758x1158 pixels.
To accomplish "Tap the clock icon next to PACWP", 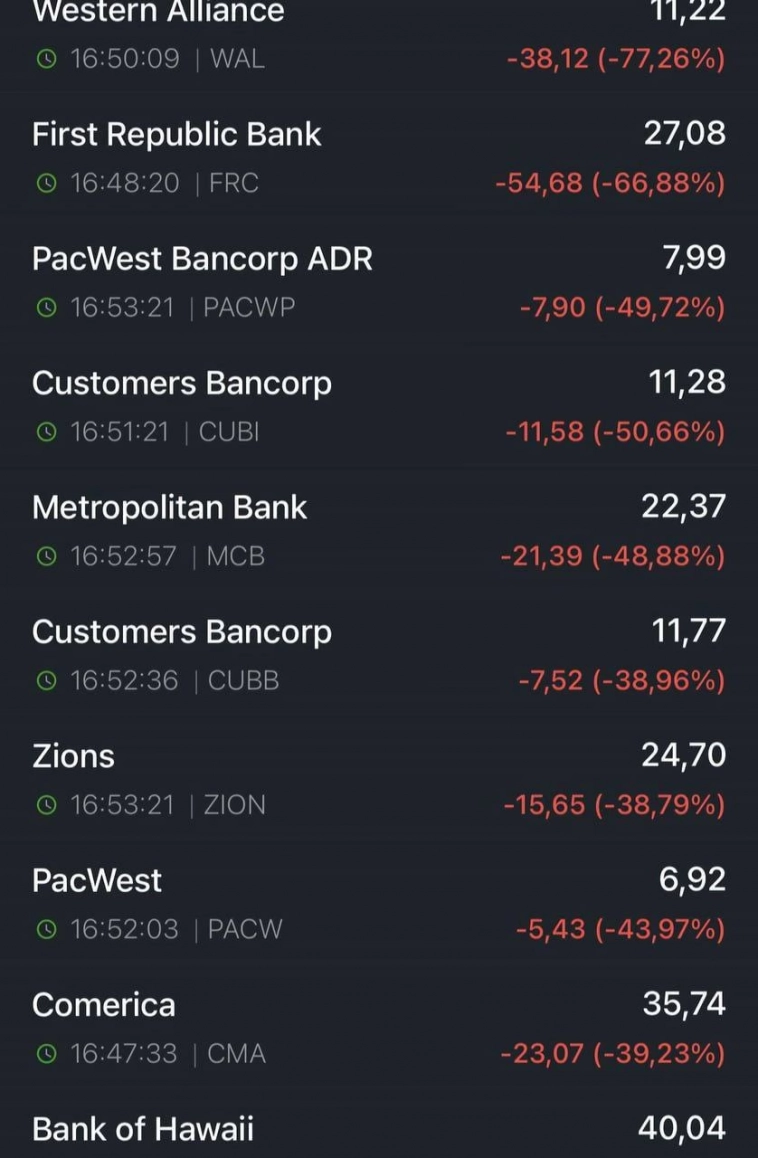I will (45, 308).
